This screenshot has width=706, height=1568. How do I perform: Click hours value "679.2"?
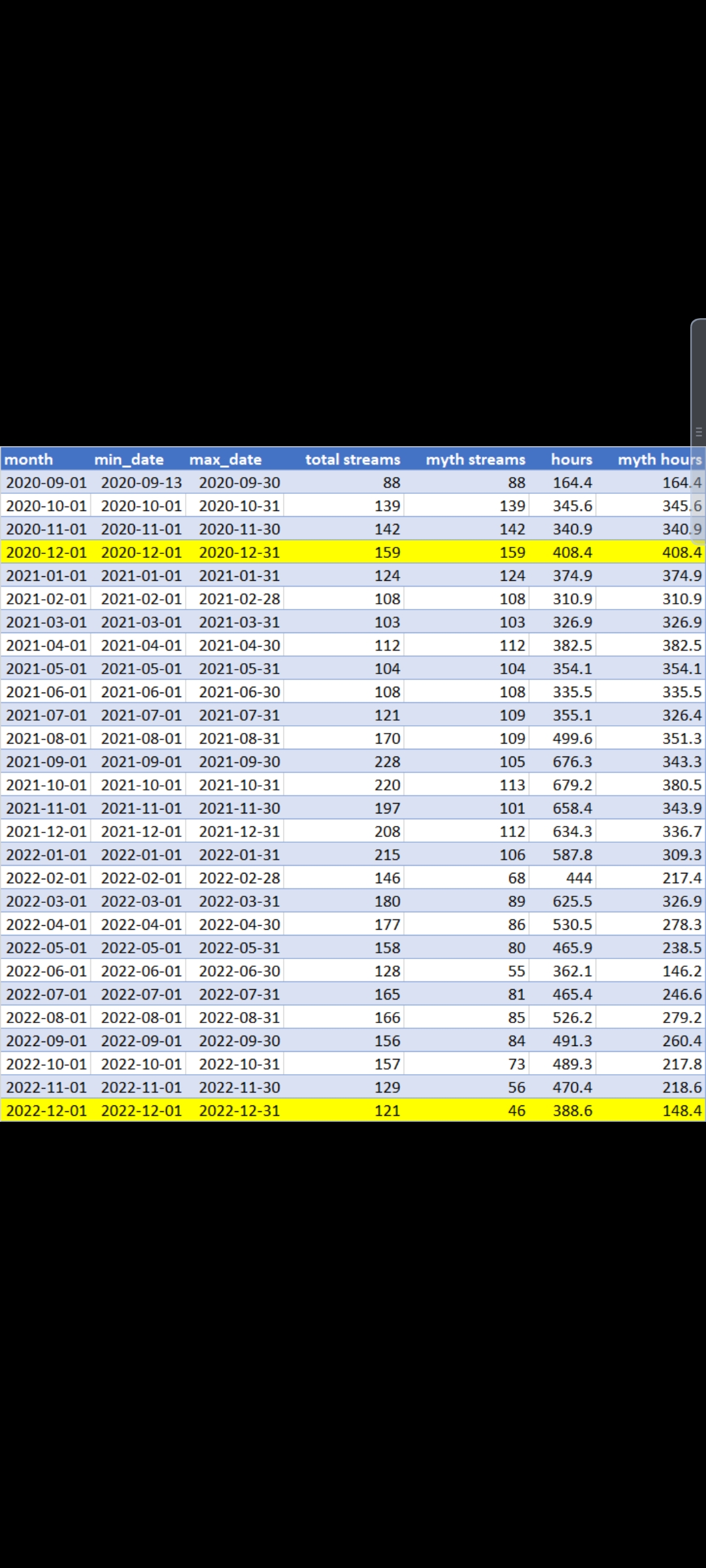click(x=573, y=785)
